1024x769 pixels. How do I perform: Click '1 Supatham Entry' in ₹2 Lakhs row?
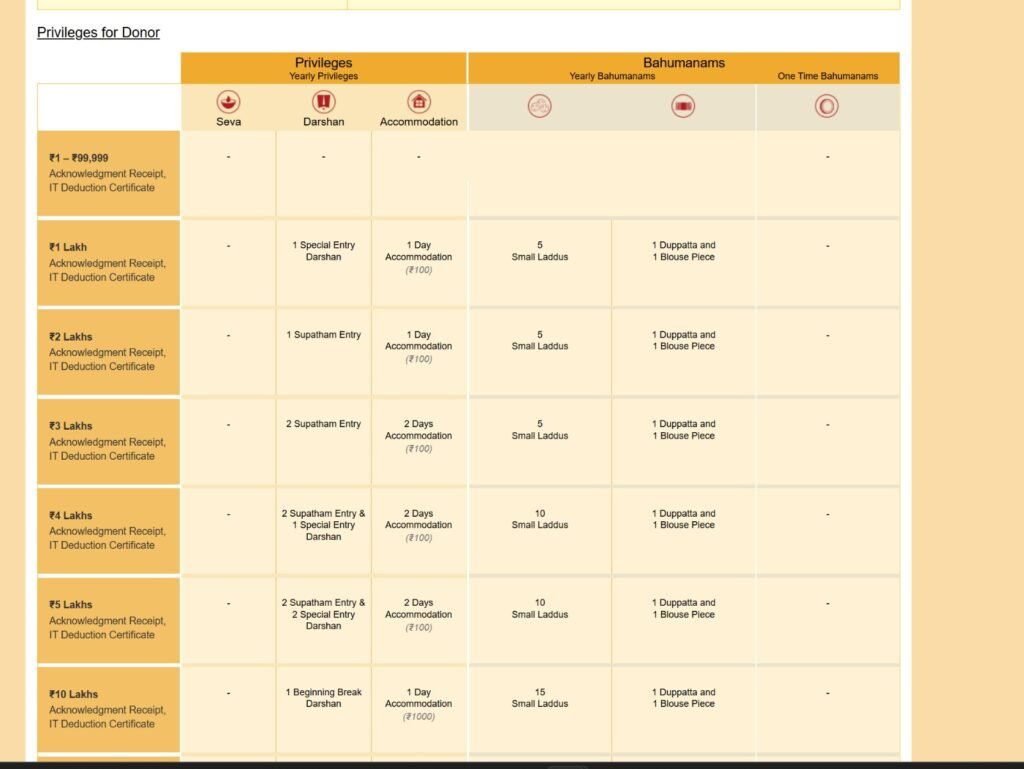323,335
